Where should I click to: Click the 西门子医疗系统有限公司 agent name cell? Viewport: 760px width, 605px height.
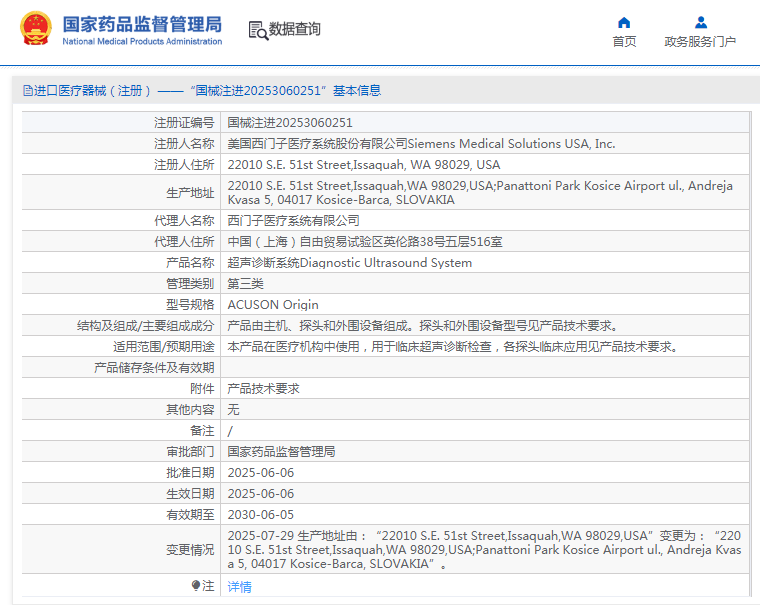click(293, 221)
